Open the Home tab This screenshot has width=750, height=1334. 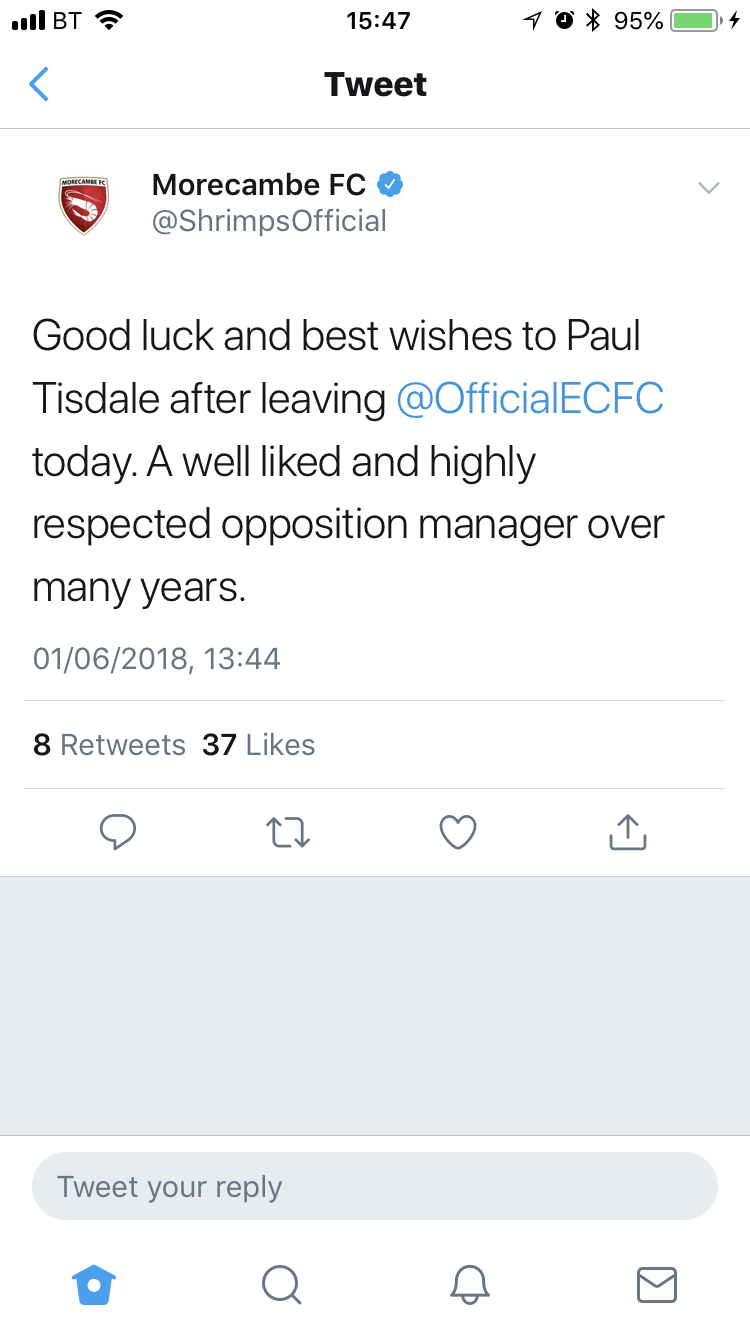click(95, 1284)
